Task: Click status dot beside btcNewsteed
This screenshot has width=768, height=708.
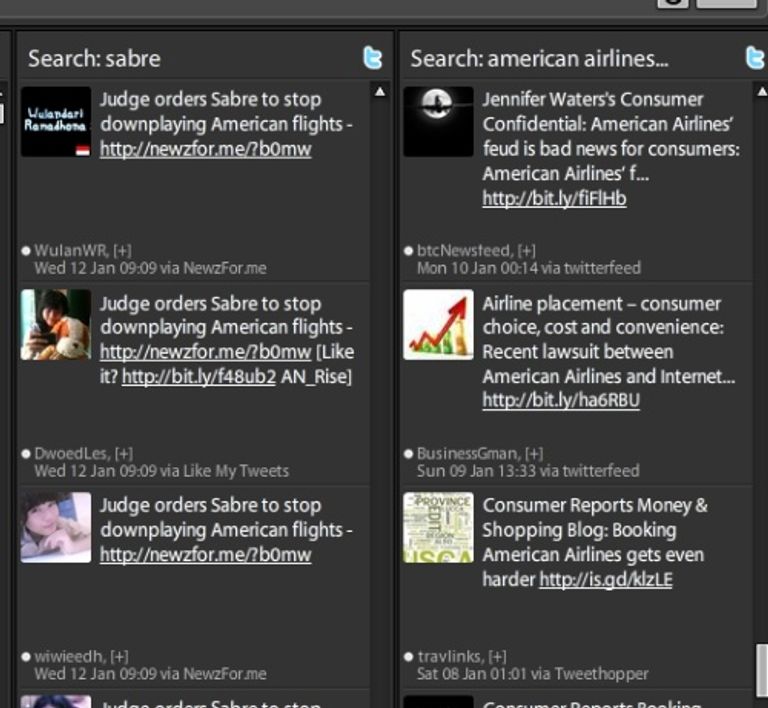Action: (408, 251)
